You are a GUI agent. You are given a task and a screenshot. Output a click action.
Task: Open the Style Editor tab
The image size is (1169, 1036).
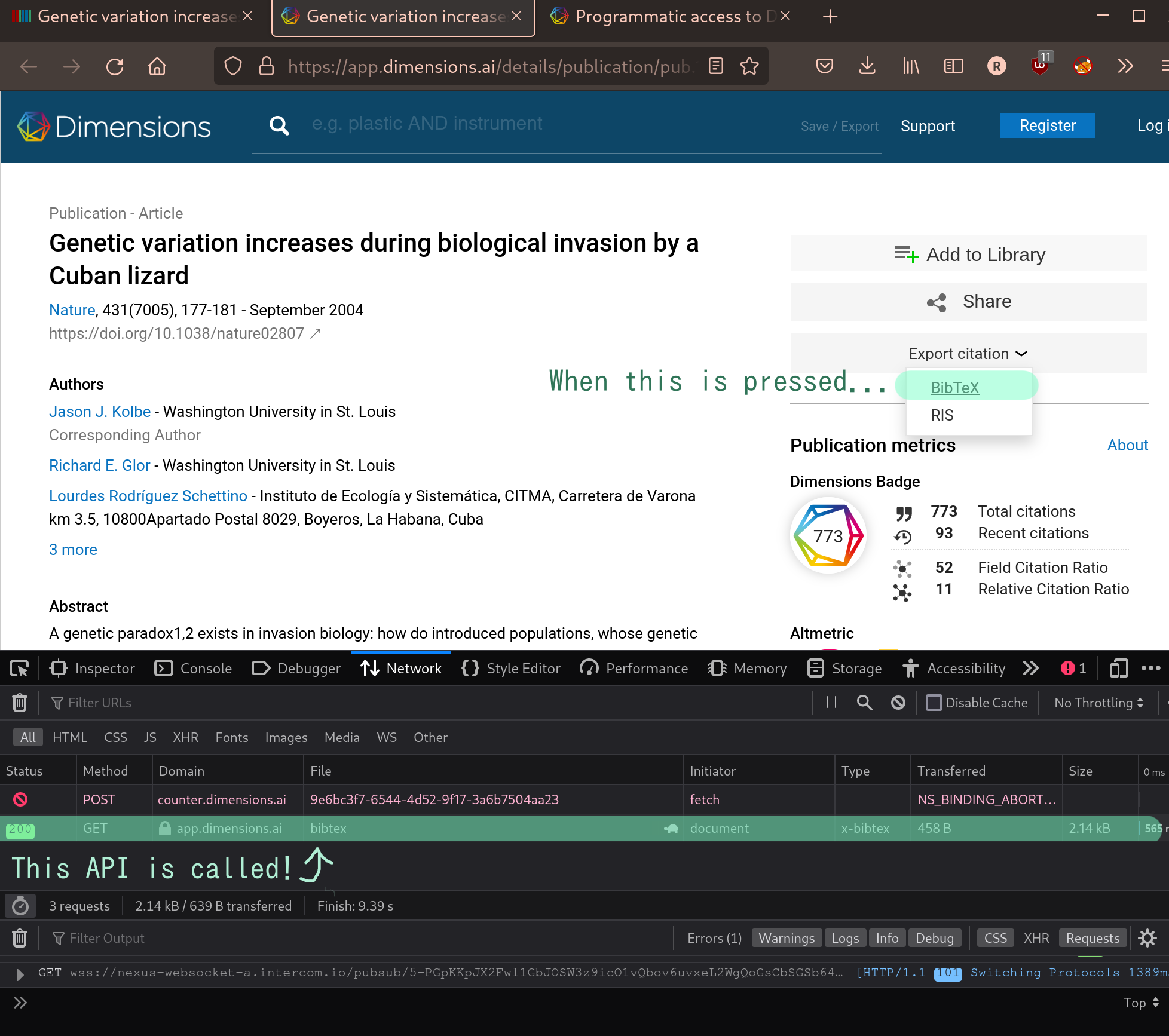pyautogui.click(x=511, y=669)
